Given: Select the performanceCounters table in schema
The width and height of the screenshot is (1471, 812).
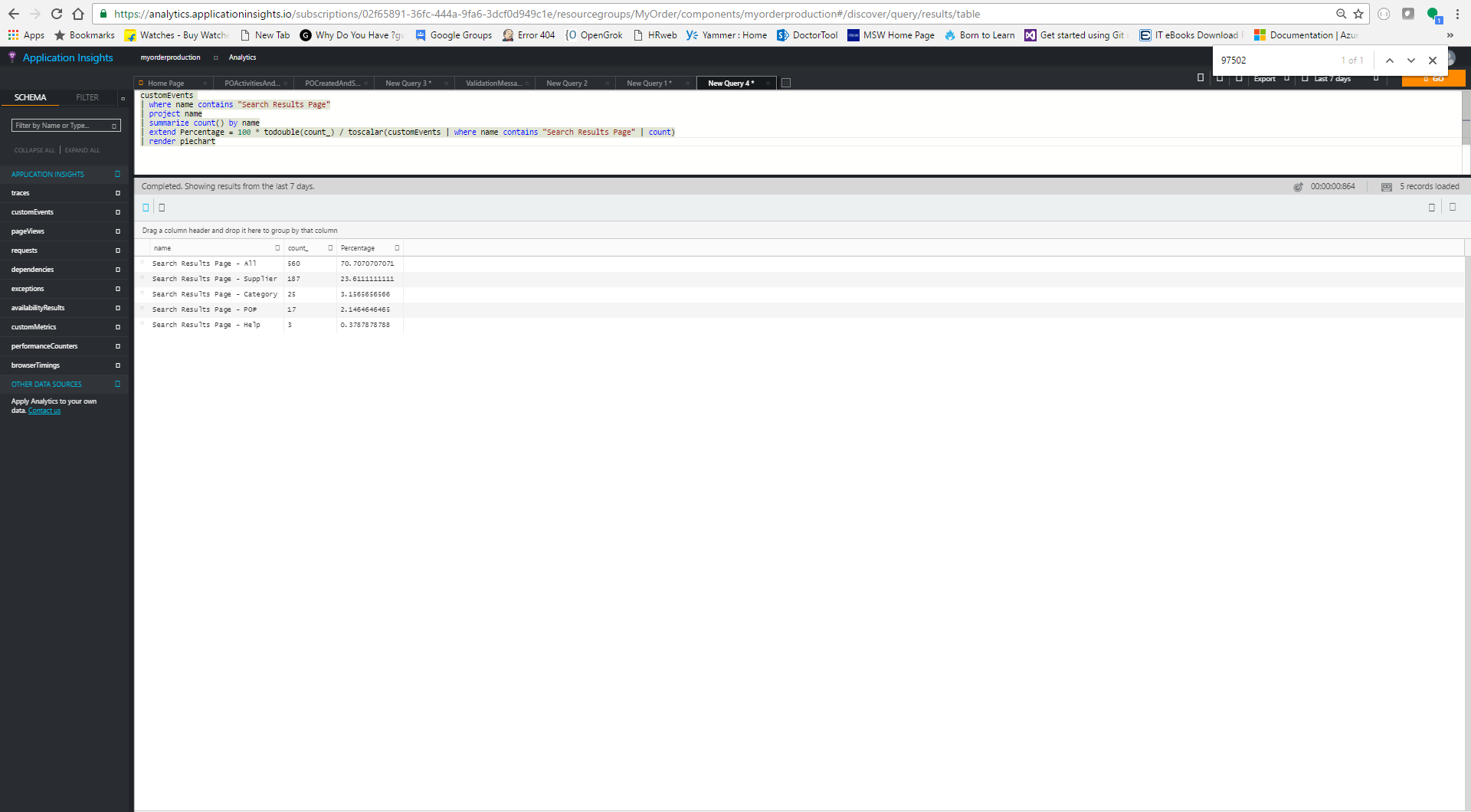Looking at the screenshot, I should click(44, 346).
